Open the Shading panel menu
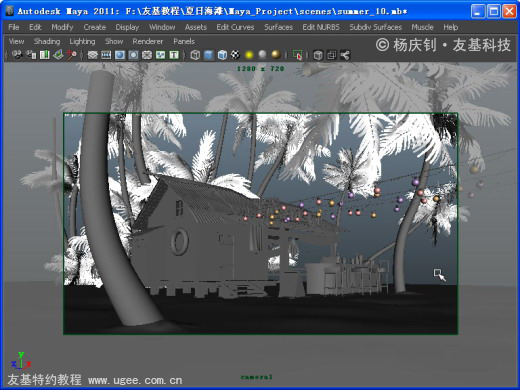 tap(47, 41)
